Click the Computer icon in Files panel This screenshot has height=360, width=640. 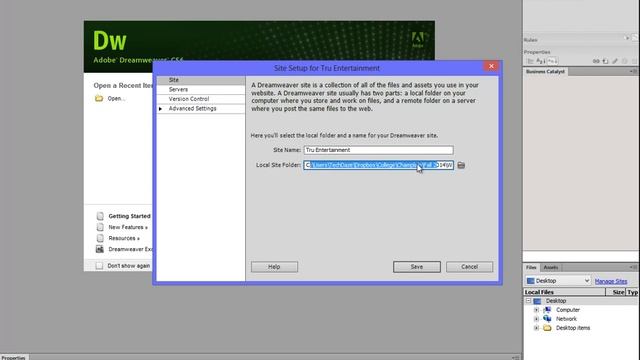click(x=547, y=310)
